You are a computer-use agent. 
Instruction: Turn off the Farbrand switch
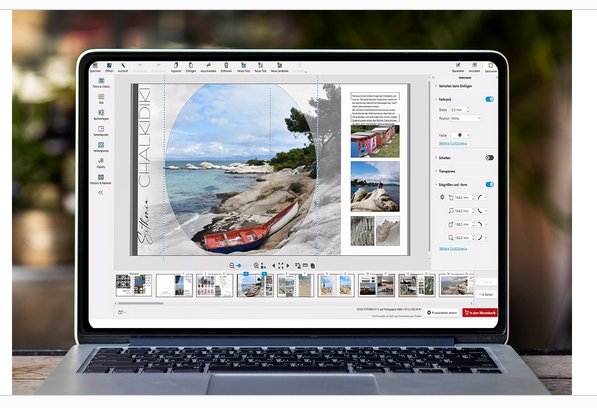click(490, 99)
